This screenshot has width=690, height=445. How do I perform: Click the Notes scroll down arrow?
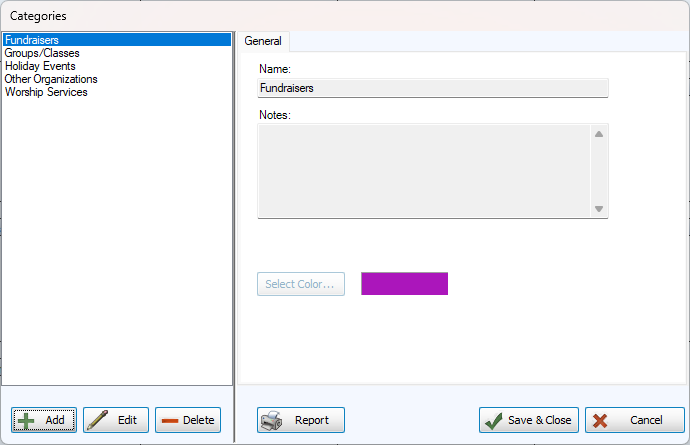(x=599, y=208)
